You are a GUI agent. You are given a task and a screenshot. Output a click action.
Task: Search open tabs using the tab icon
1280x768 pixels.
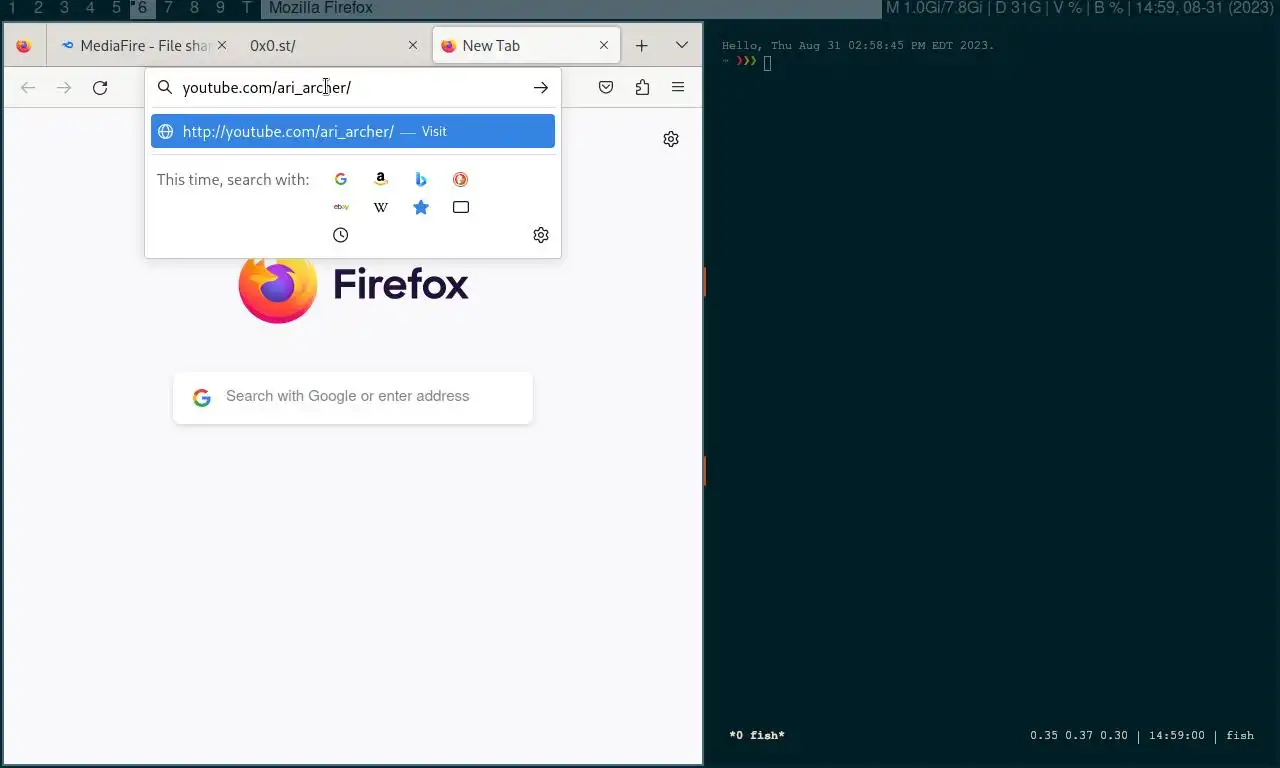click(x=460, y=207)
